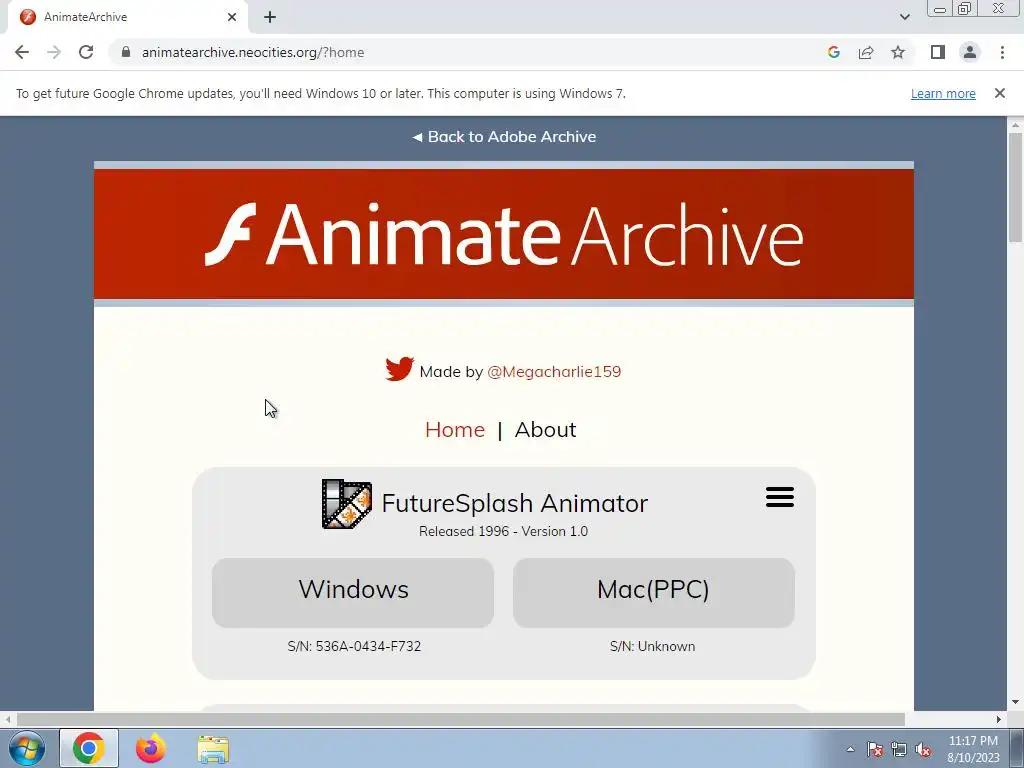The height and width of the screenshot is (768, 1024).
Task: Click Released 1996 - Version 1.0 text
Action: [x=504, y=531]
